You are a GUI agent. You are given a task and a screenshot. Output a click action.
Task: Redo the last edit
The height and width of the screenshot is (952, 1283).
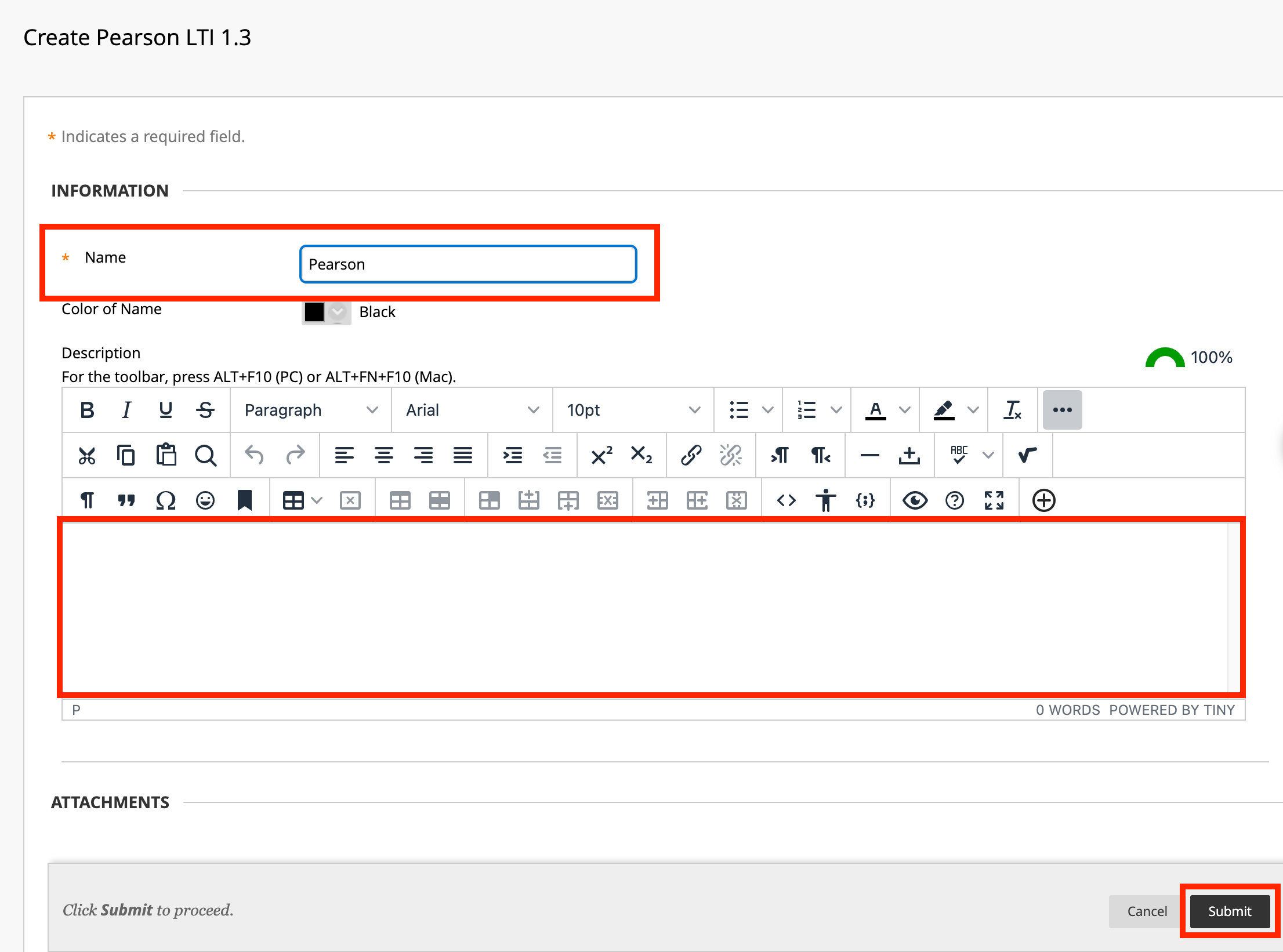coord(295,455)
